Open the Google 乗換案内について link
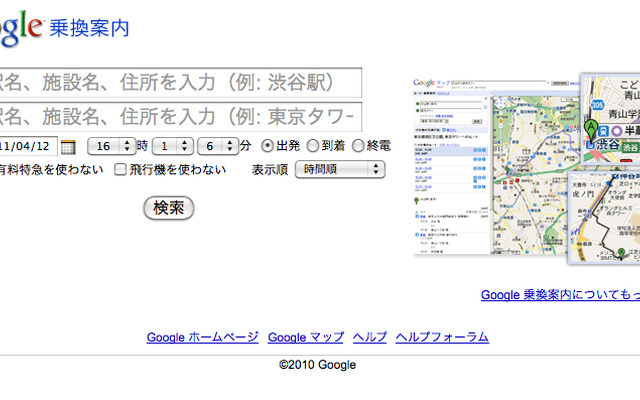This screenshot has width=640, height=400. (x=560, y=295)
